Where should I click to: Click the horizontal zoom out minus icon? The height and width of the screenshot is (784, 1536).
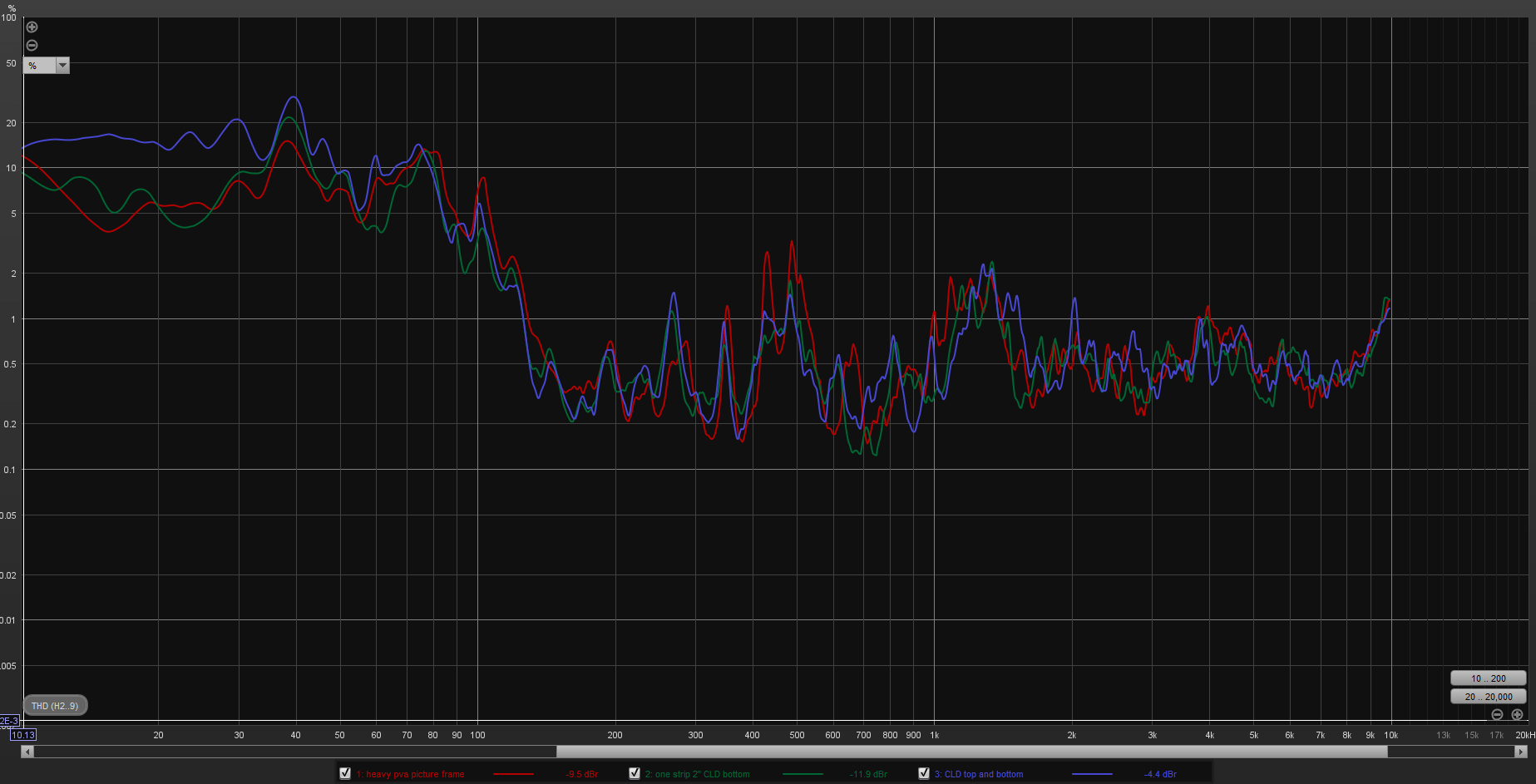click(1498, 715)
